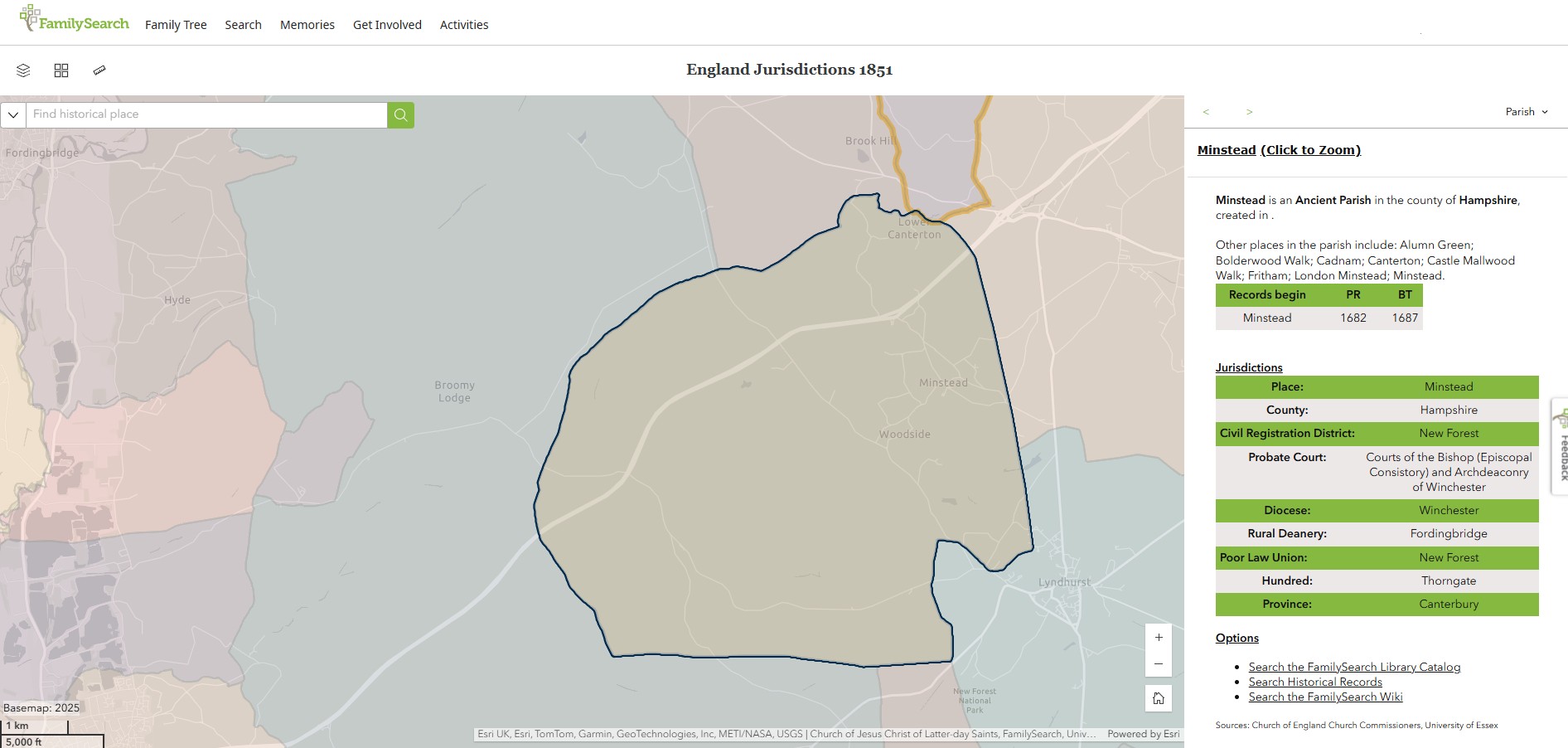This screenshot has width=1568, height=748.
Task: Go to previous result arrow
Action: (x=1206, y=112)
